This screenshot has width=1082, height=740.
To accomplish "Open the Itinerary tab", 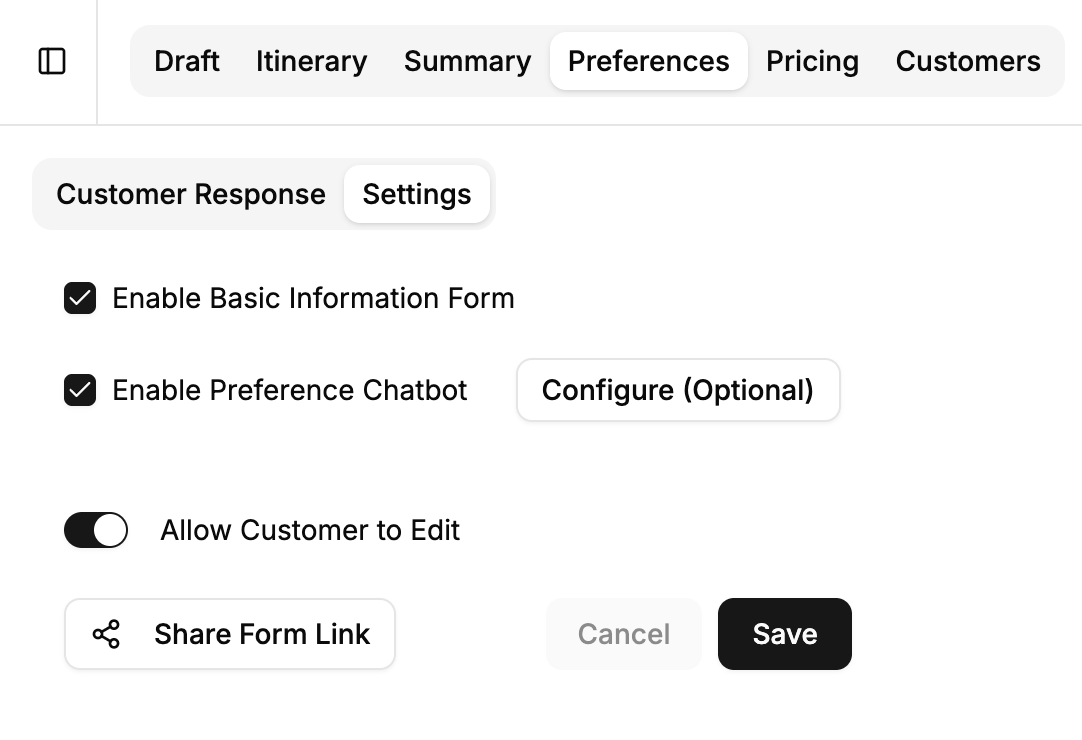I will coord(311,61).
